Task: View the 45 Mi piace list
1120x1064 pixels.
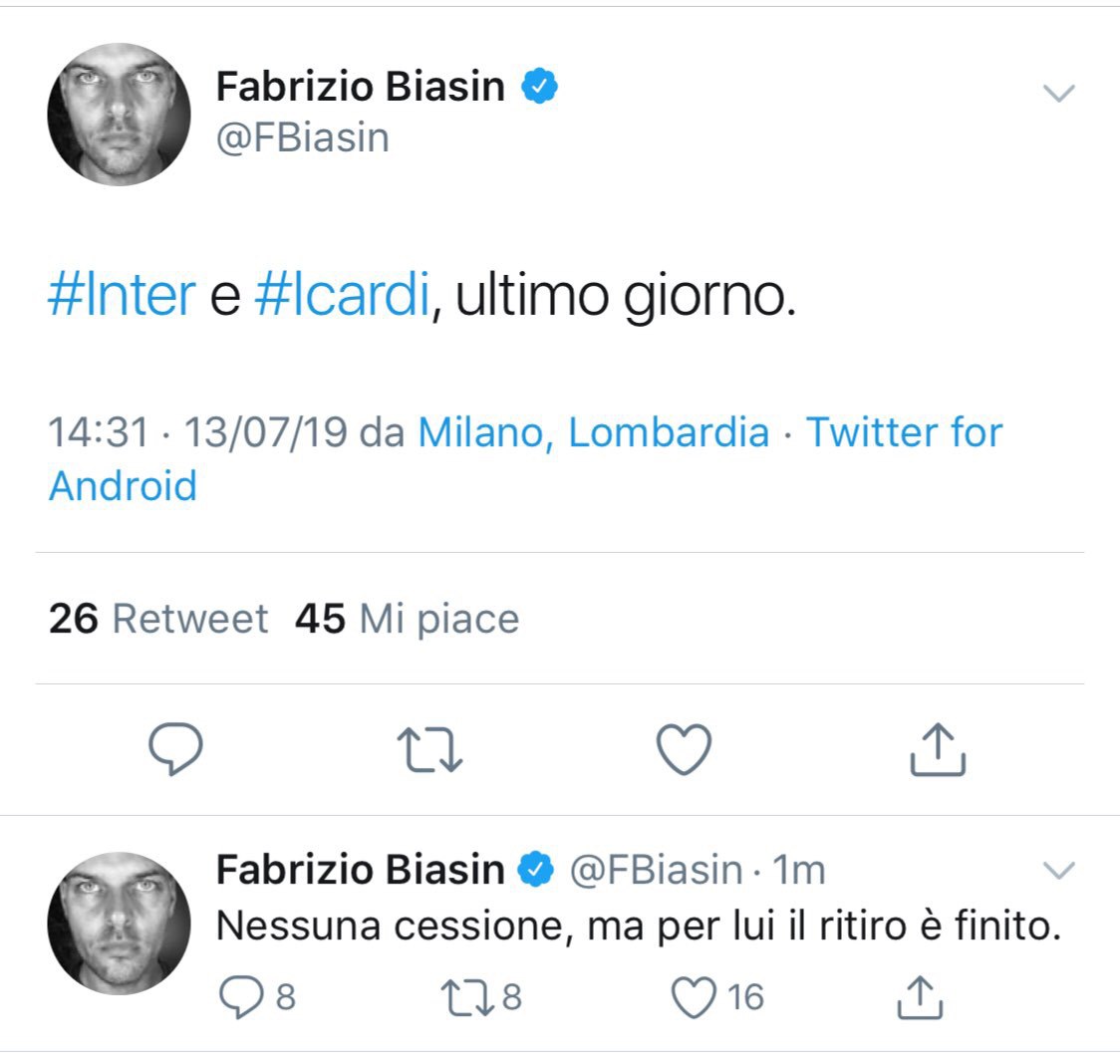Action: click(x=407, y=619)
